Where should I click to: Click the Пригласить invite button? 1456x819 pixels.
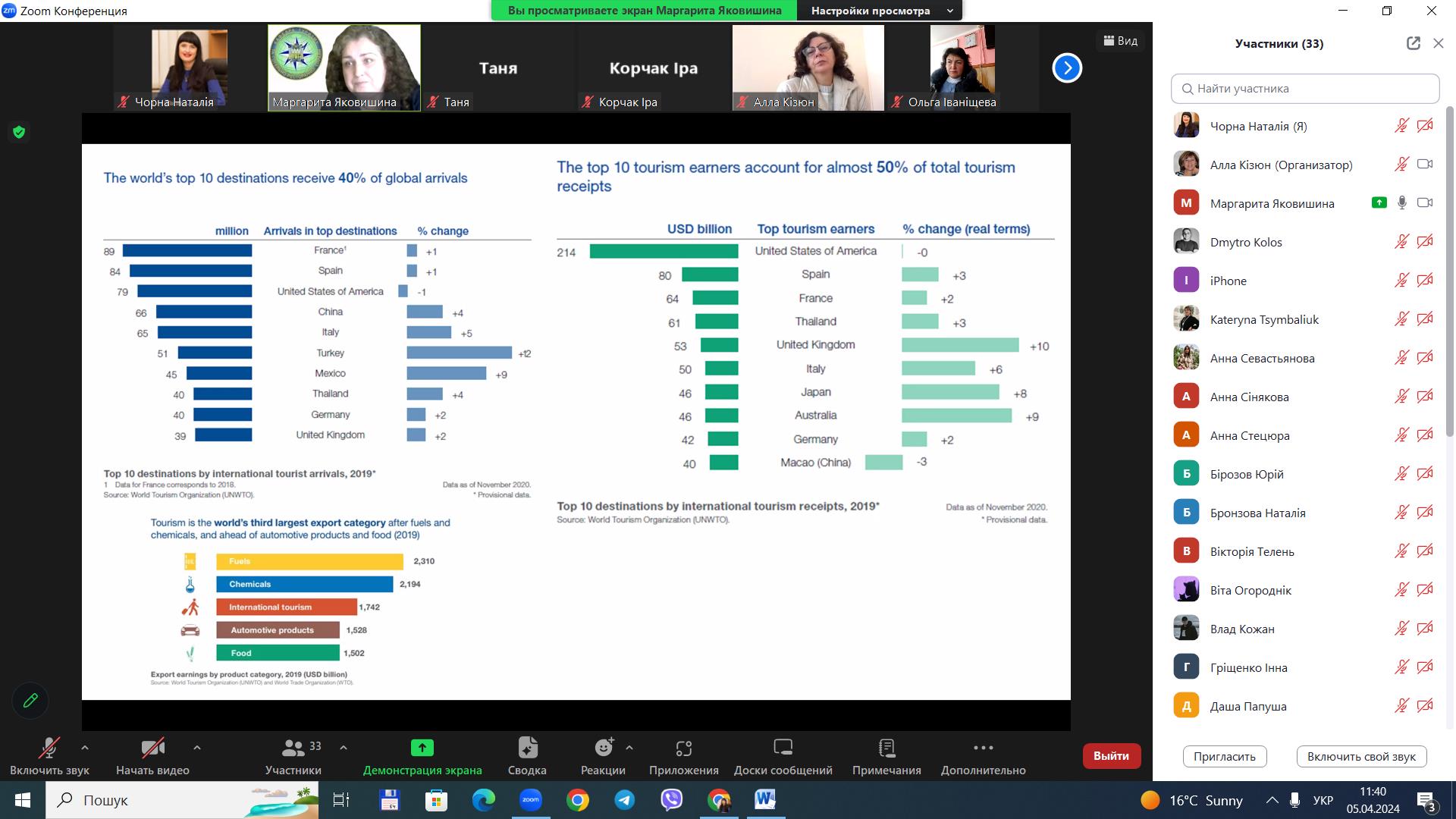coord(1224,756)
